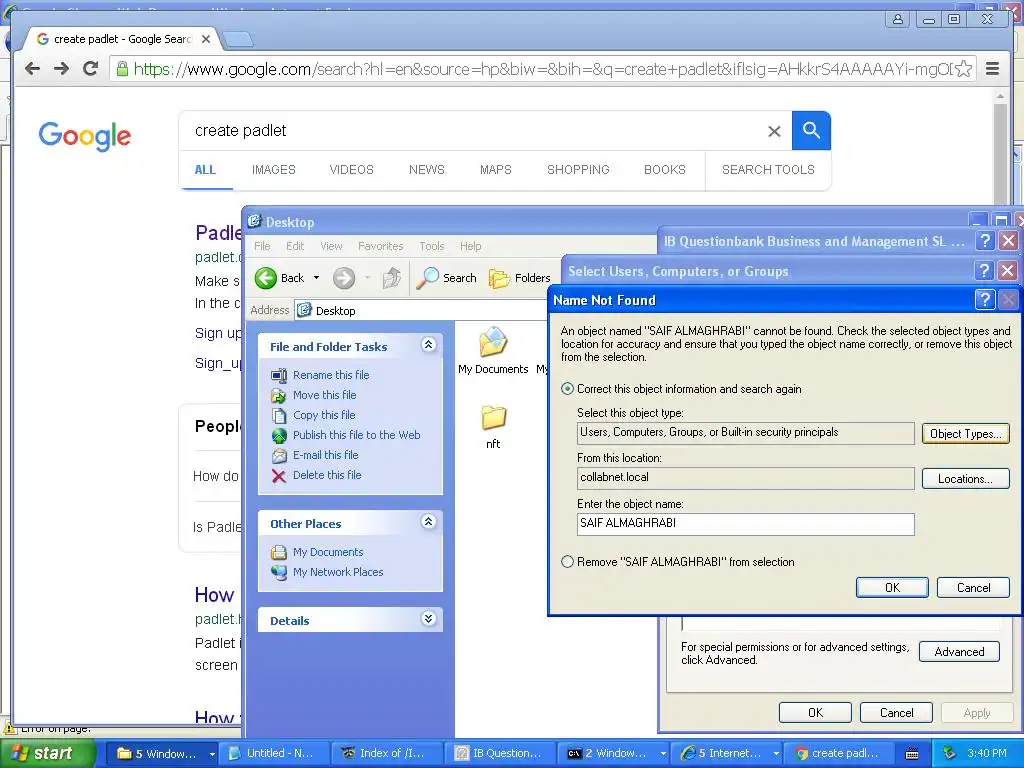Click the Delete this file red X
The height and width of the screenshot is (768, 1024).
click(x=279, y=475)
